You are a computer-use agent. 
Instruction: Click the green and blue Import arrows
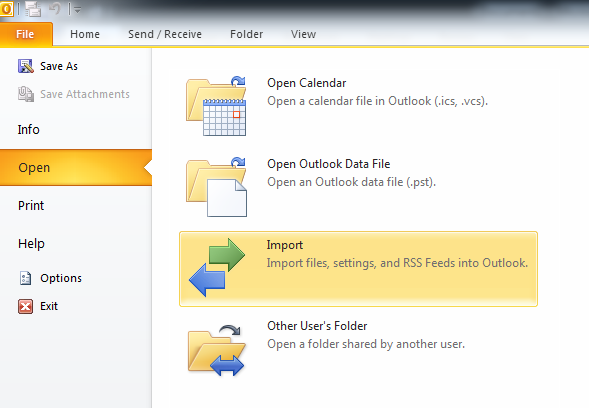coord(217,267)
